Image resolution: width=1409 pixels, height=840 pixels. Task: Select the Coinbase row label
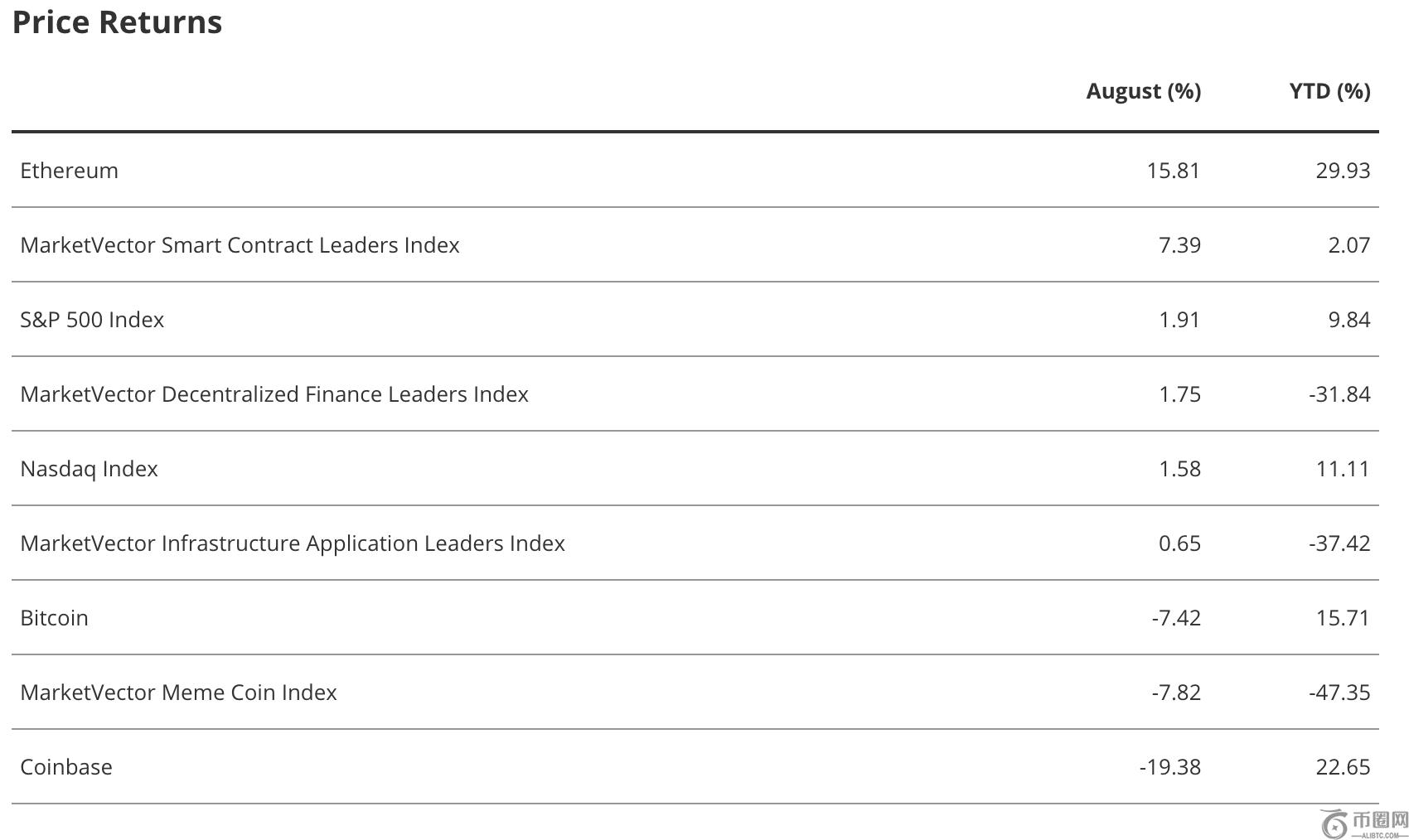tap(66, 767)
